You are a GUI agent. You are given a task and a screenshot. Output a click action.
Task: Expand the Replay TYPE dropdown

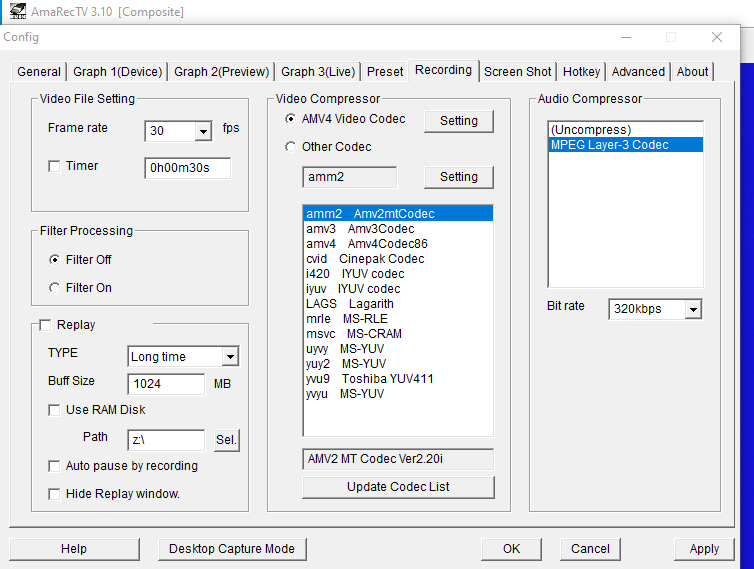coord(230,357)
